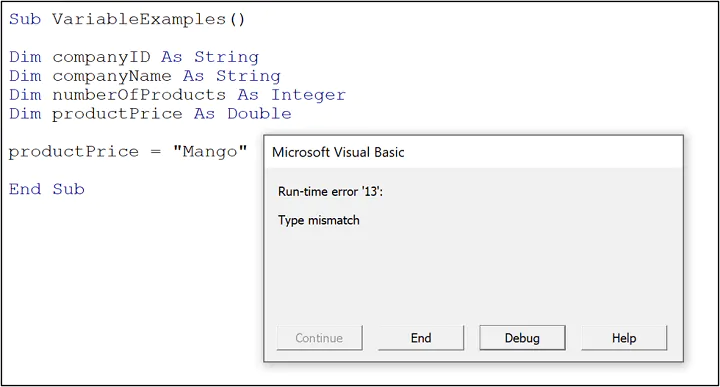Click the End button in error dialog
Viewport: 720px width, 387px height.
click(421, 338)
